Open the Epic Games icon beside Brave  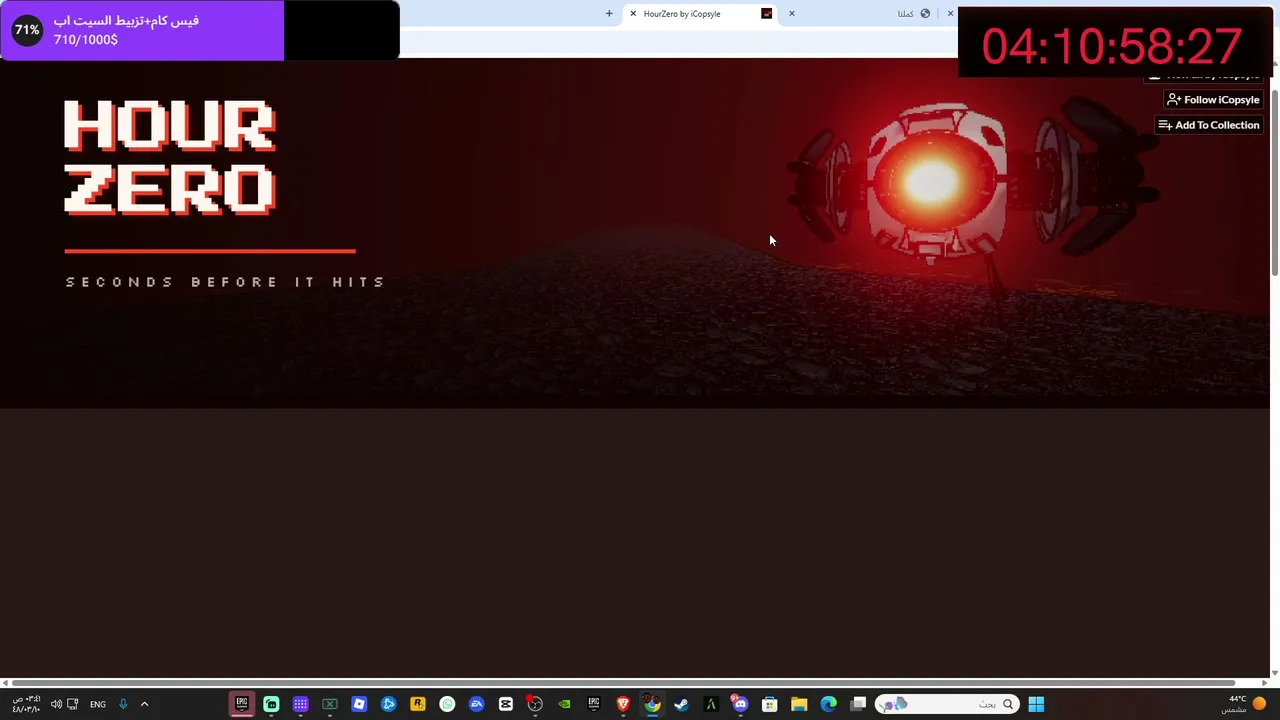pyautogui.click(x=594, y=704)
